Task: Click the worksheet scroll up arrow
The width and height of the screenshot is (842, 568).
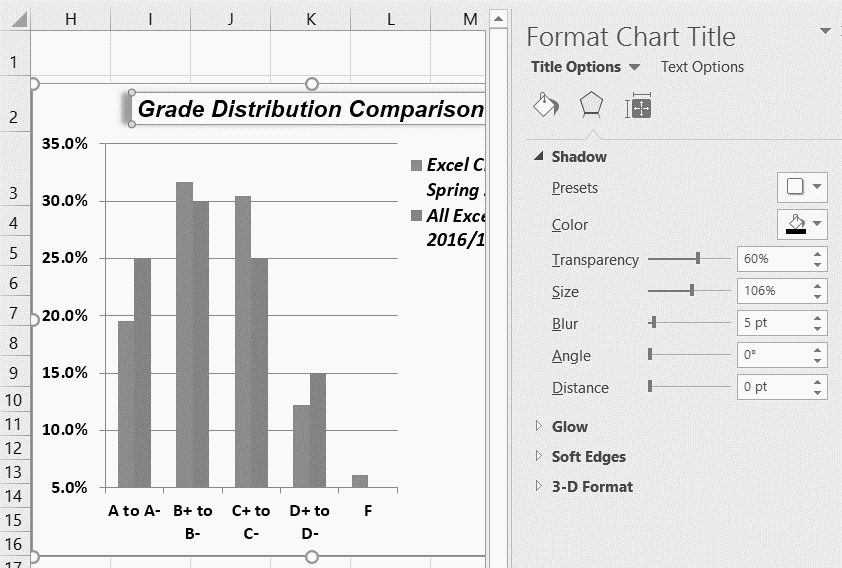Action: coord(498,19)
